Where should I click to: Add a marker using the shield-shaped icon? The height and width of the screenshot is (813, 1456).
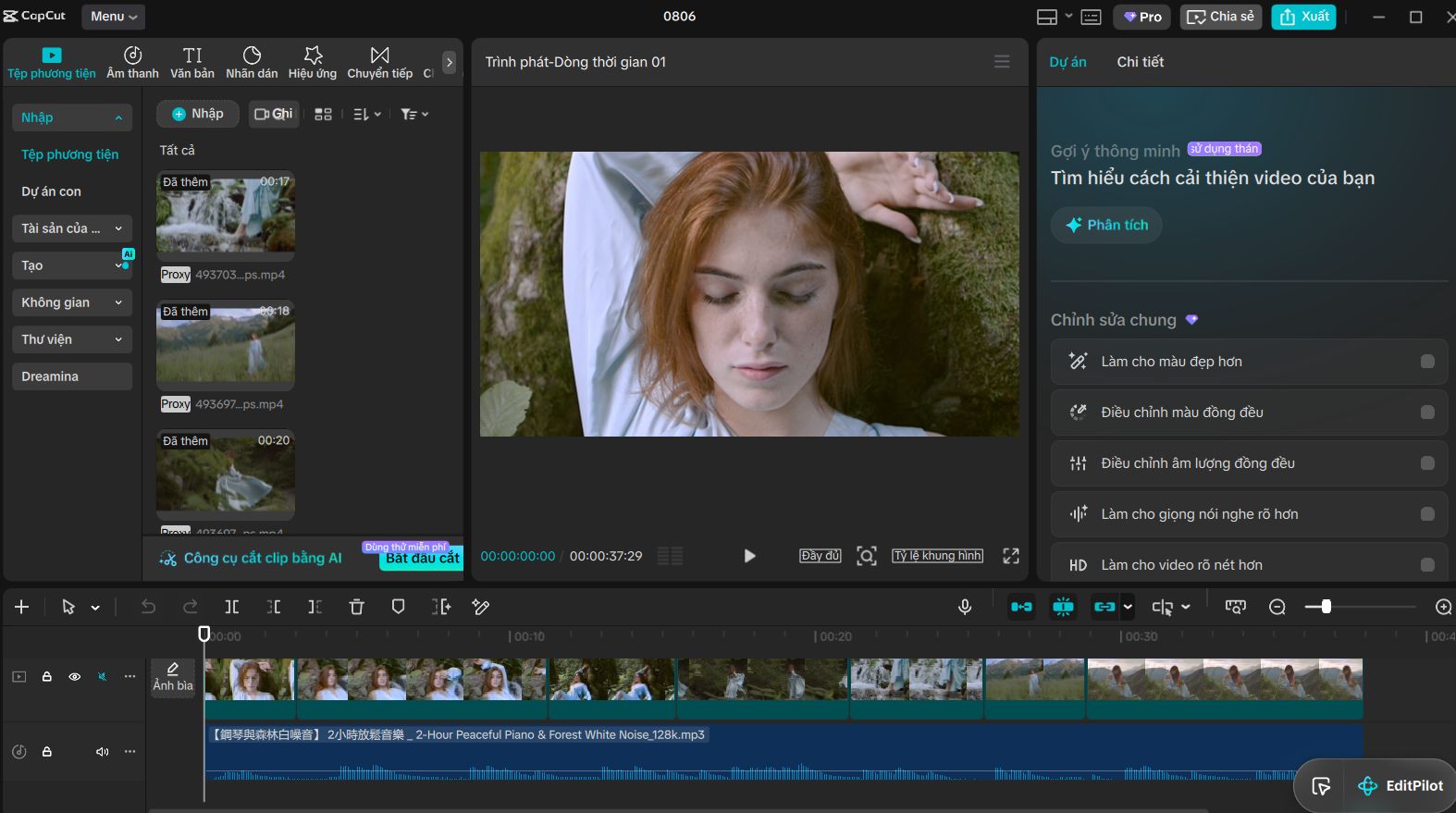coord(399,607)
